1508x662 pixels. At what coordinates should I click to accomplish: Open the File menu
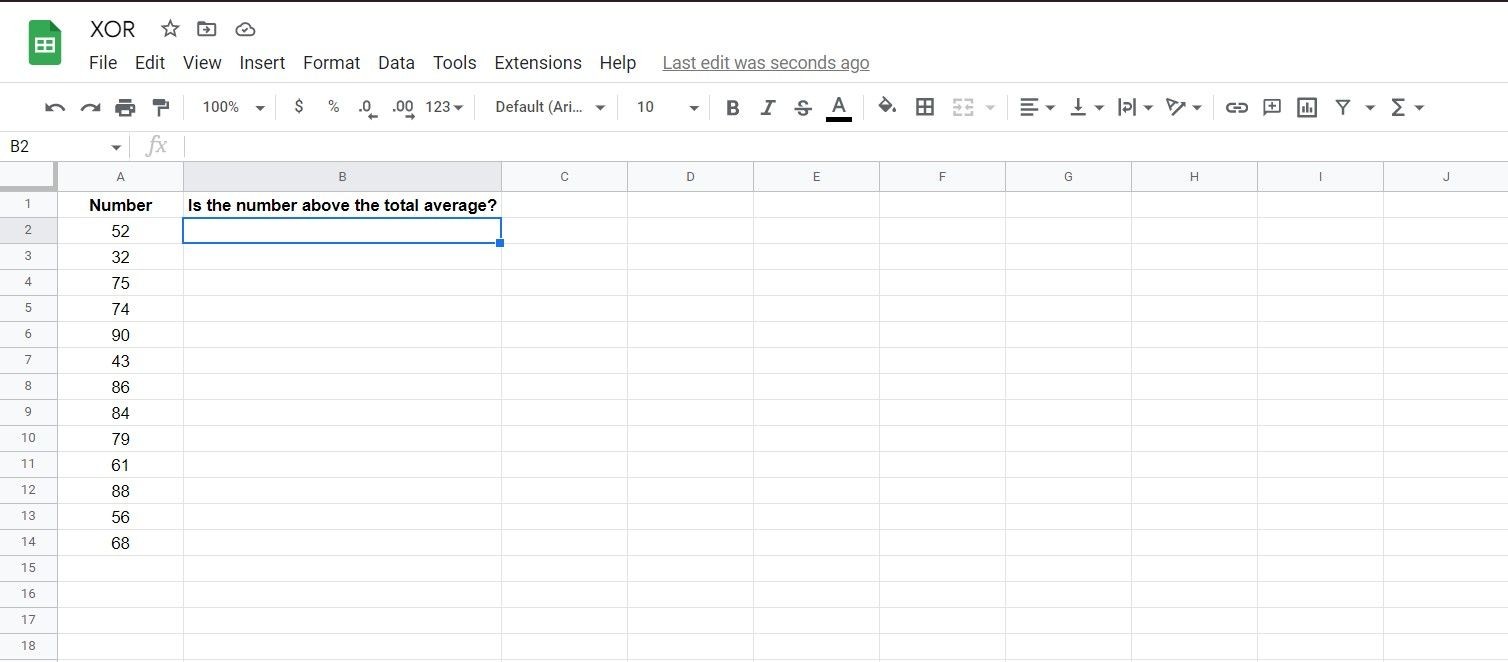coord(103,63)
